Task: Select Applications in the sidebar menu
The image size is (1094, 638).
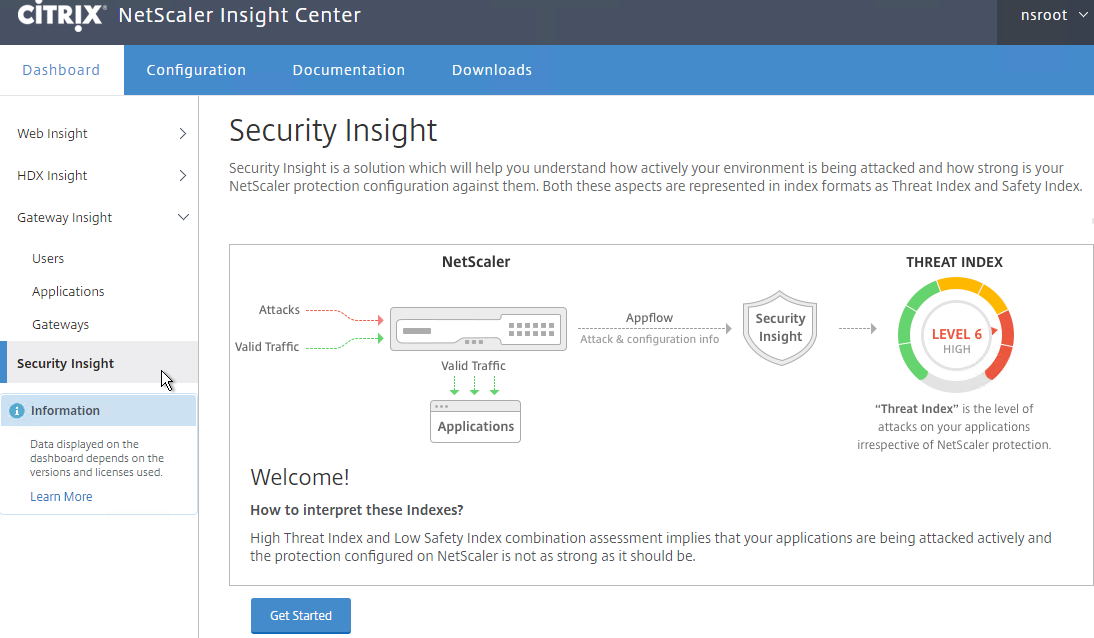Action: (68, 292)
